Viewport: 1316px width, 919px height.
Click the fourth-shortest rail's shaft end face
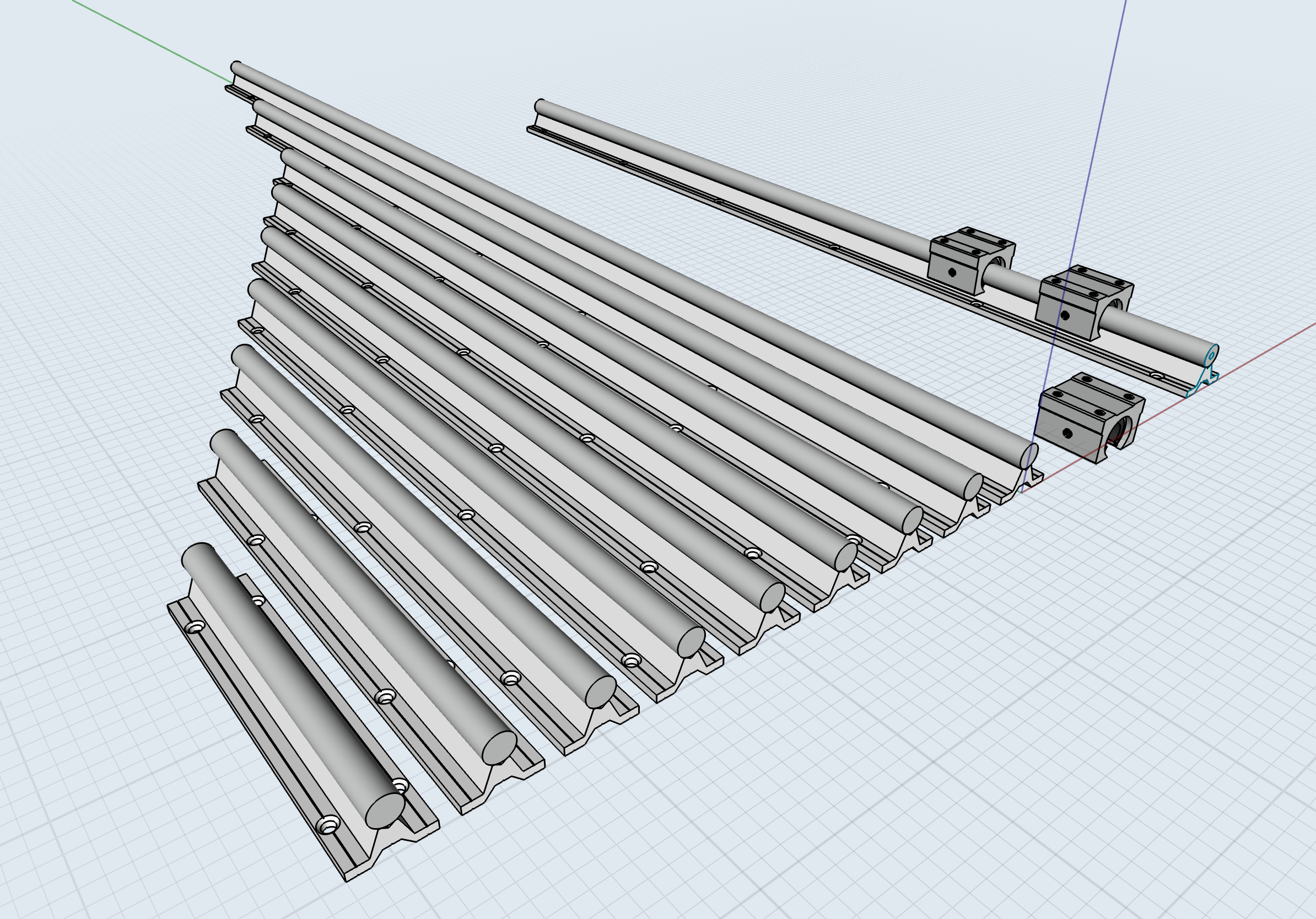point(691,642)
